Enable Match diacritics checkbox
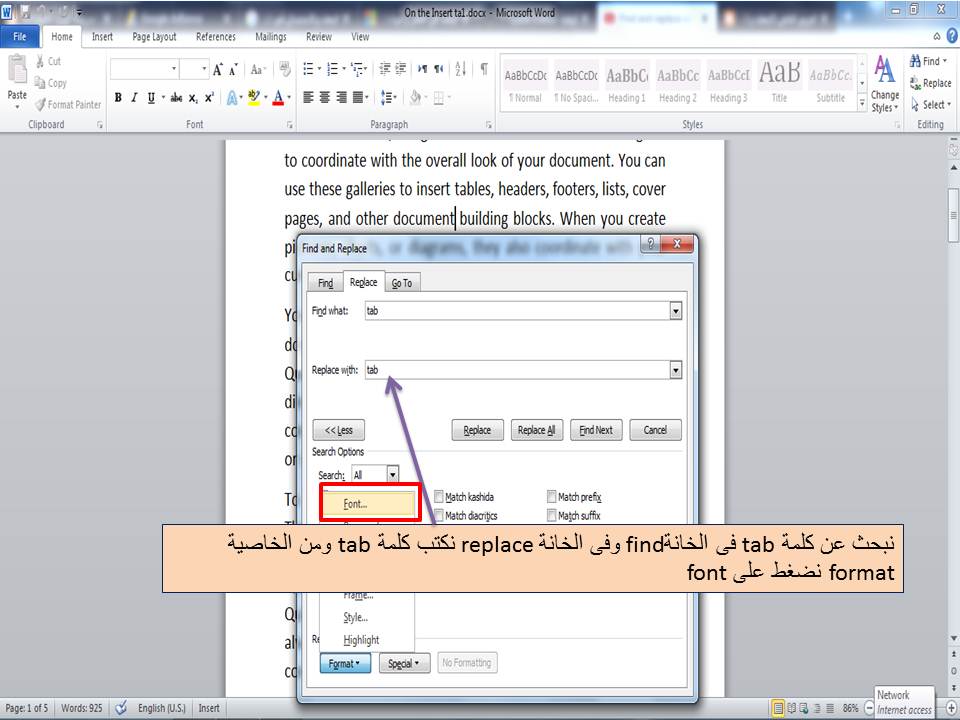960x720 pixels. point(438,516)
